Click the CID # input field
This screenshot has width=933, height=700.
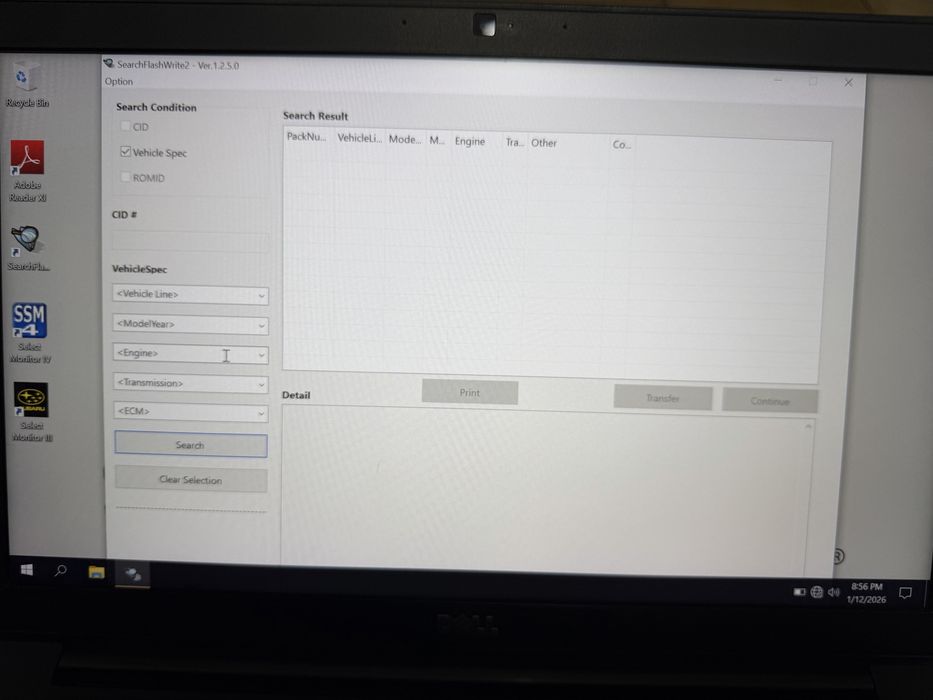190,240
